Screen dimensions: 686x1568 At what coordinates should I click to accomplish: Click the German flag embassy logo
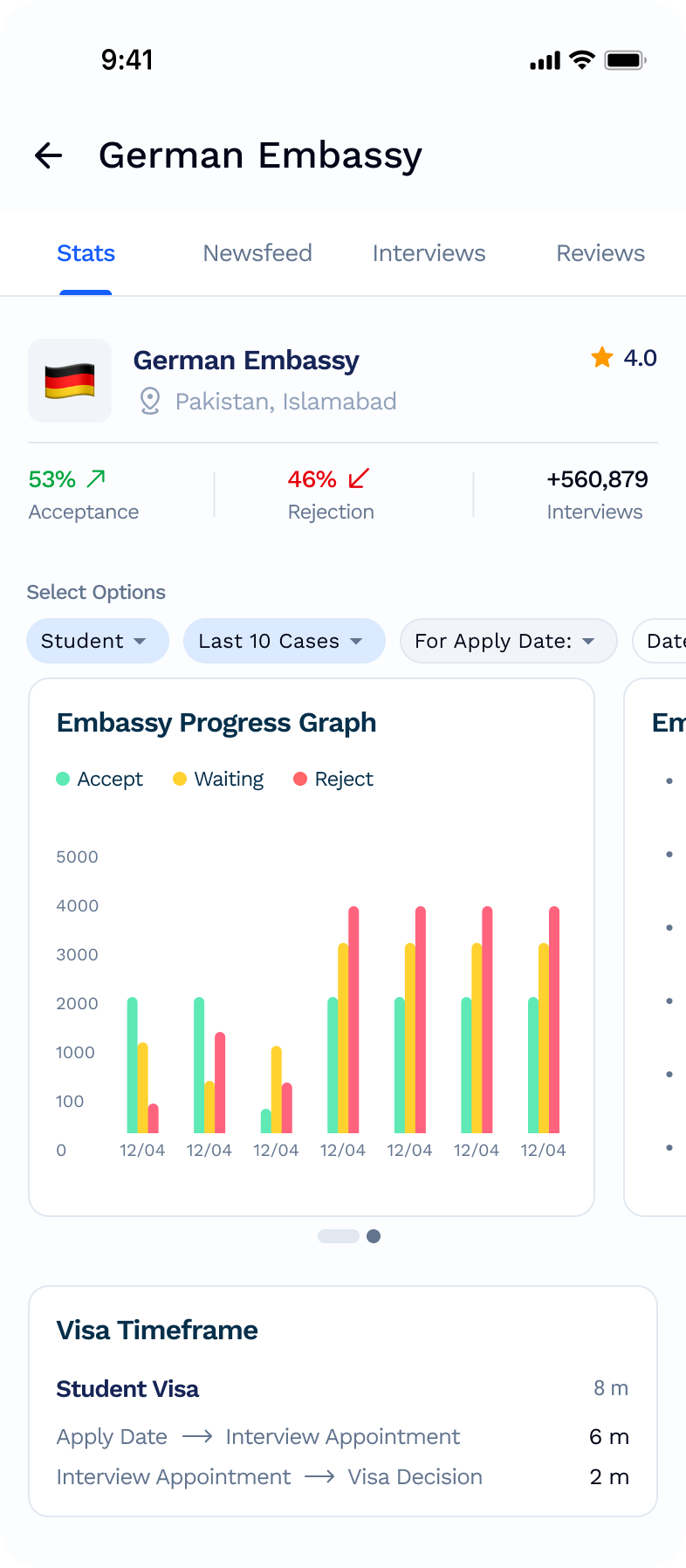[x=70, y=381]
